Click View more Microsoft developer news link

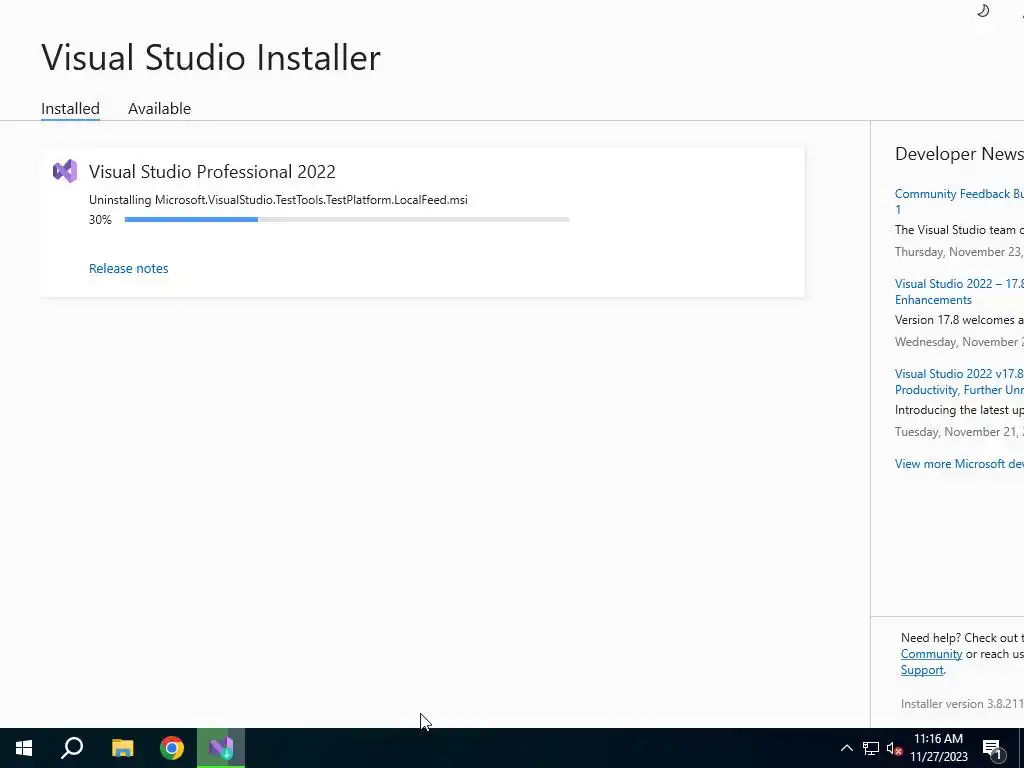click(x=959, y=464)
